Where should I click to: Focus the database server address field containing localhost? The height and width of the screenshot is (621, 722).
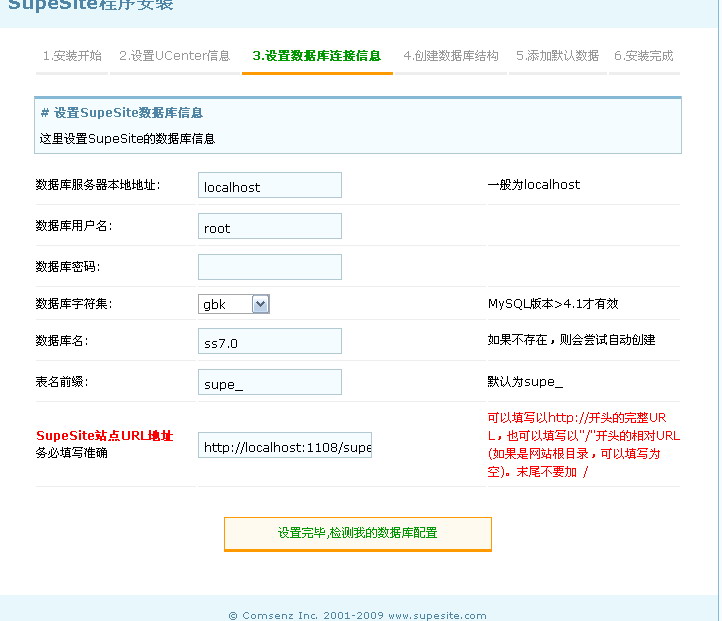pos(270,185)
